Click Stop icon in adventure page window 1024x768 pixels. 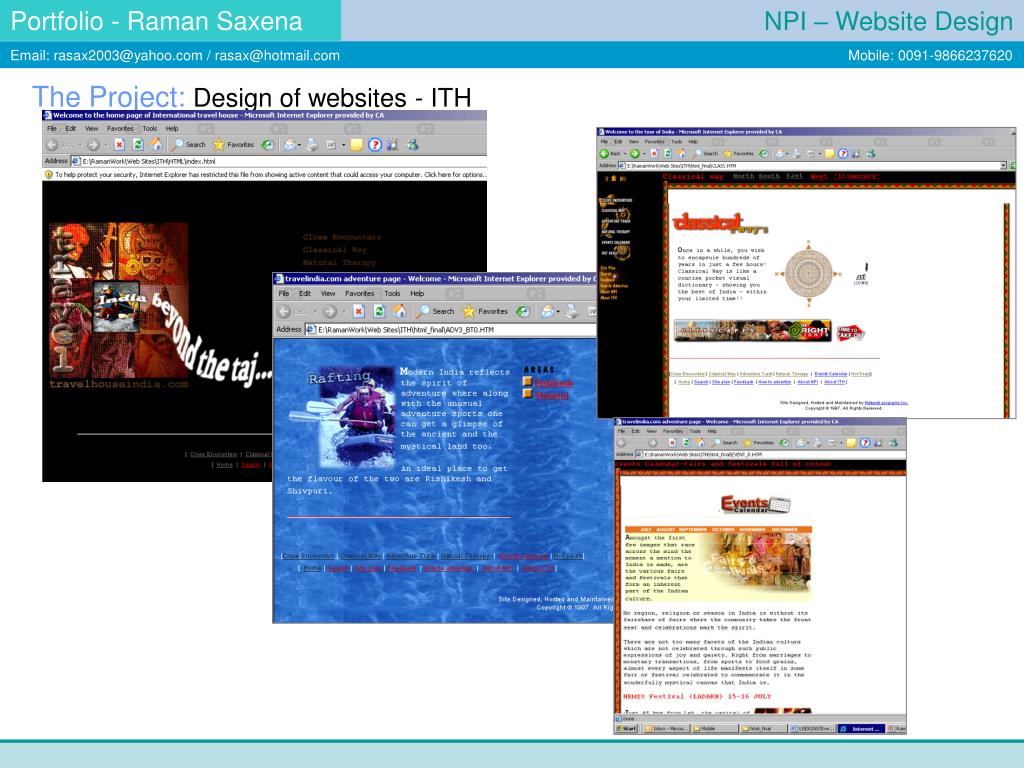point(358,312)
